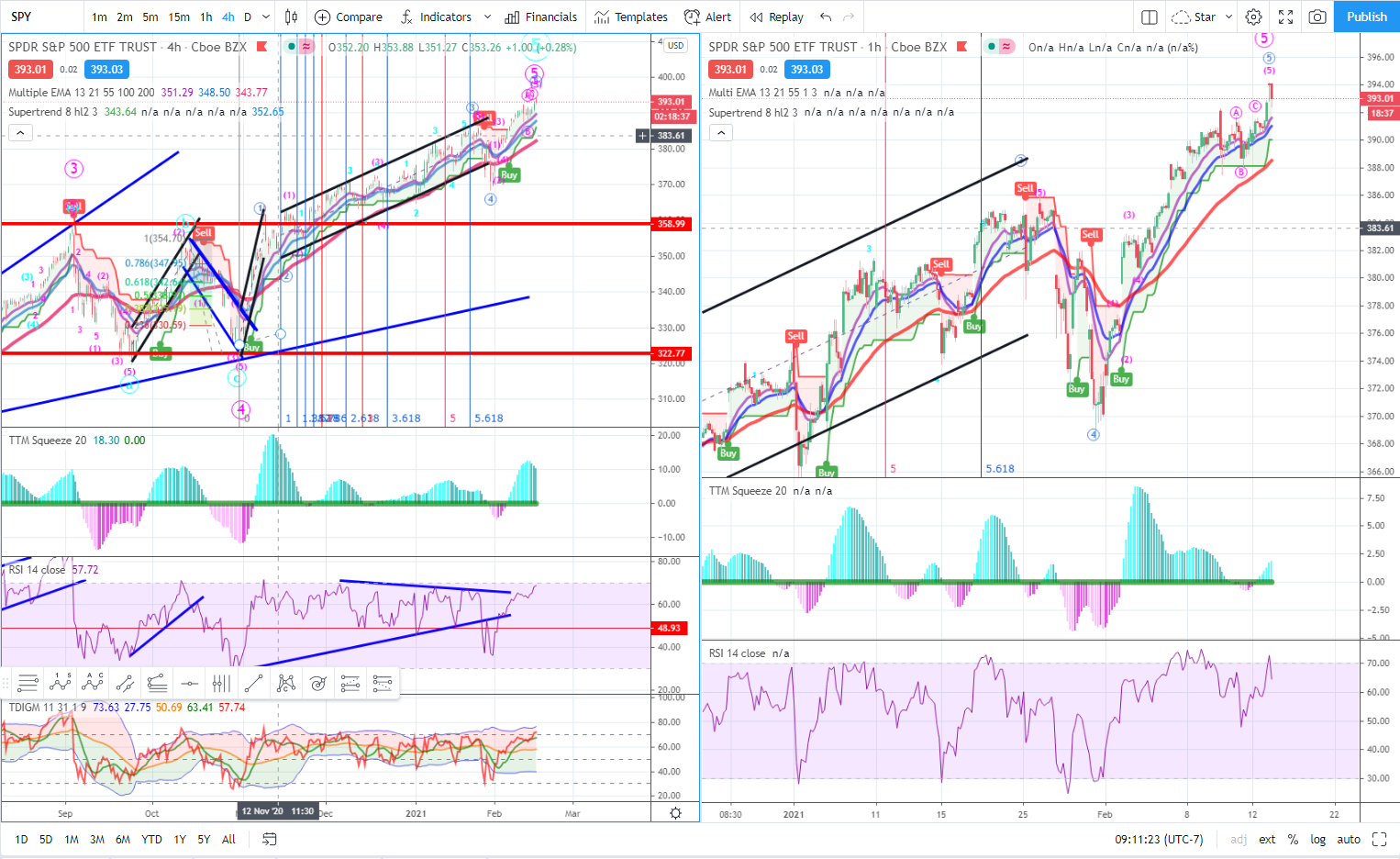Start Bar Replay mode

pyautogui.click(x=776, y=17)
